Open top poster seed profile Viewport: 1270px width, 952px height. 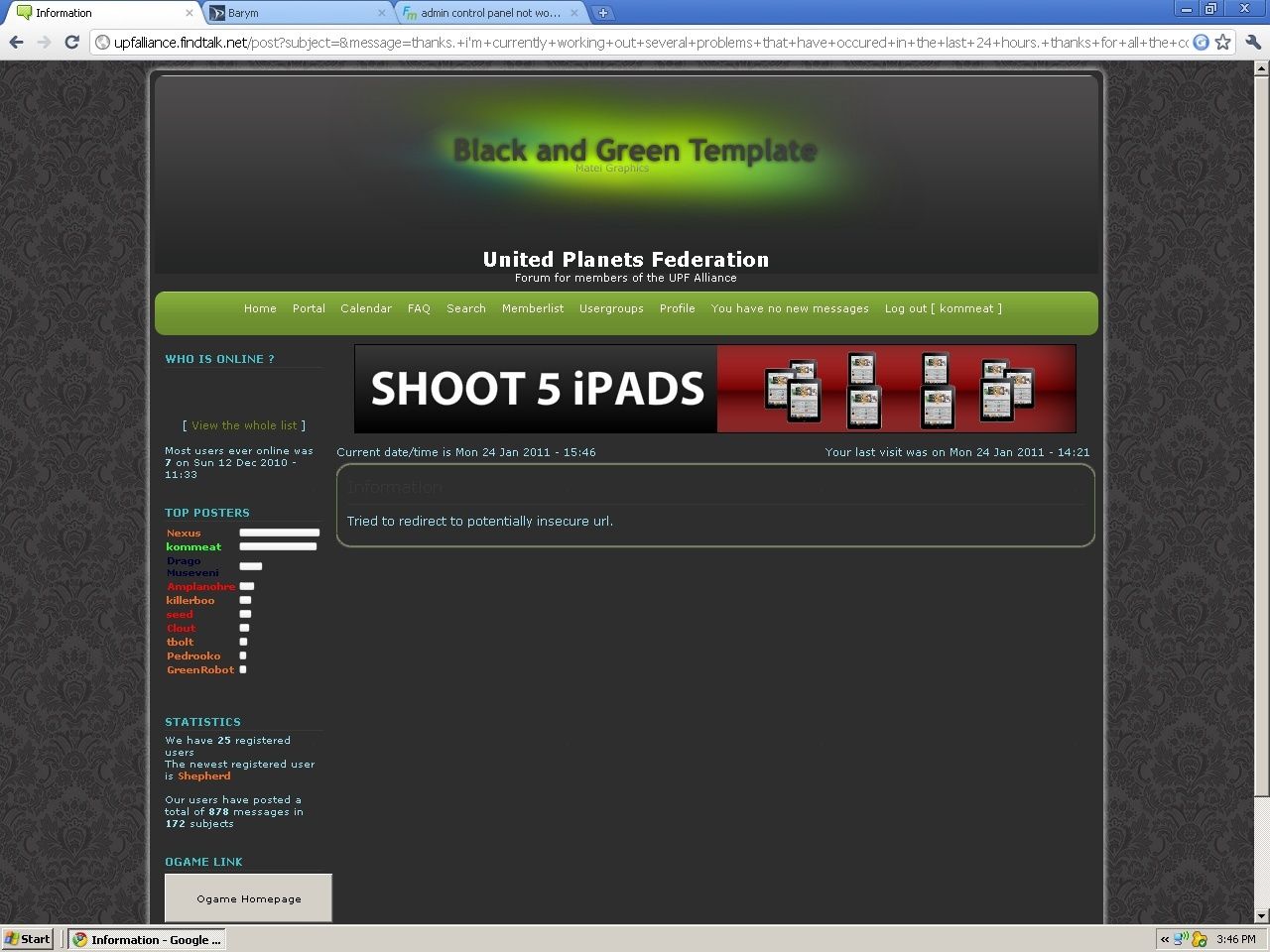(180, 615)
